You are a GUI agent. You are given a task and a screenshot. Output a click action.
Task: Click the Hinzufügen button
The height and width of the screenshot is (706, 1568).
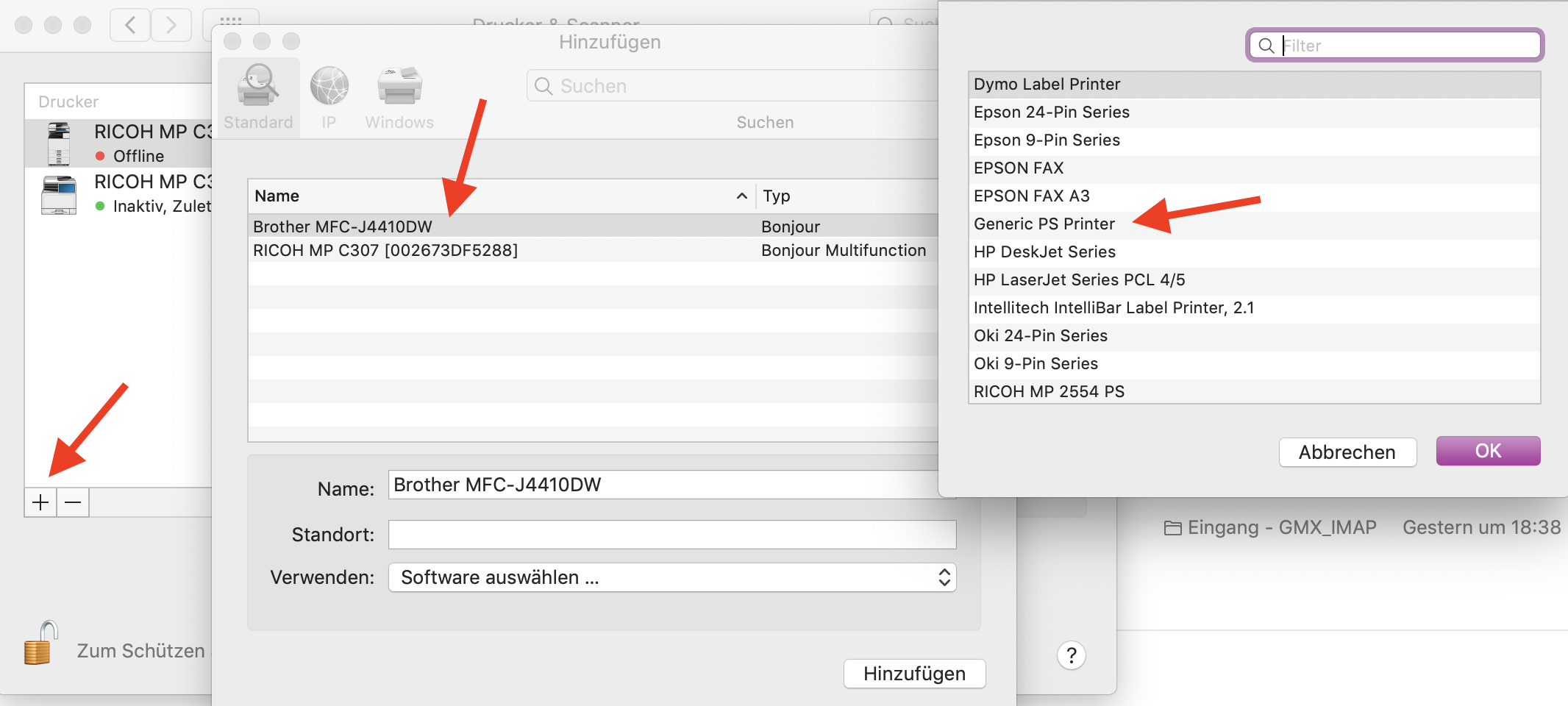pos(914,674)
